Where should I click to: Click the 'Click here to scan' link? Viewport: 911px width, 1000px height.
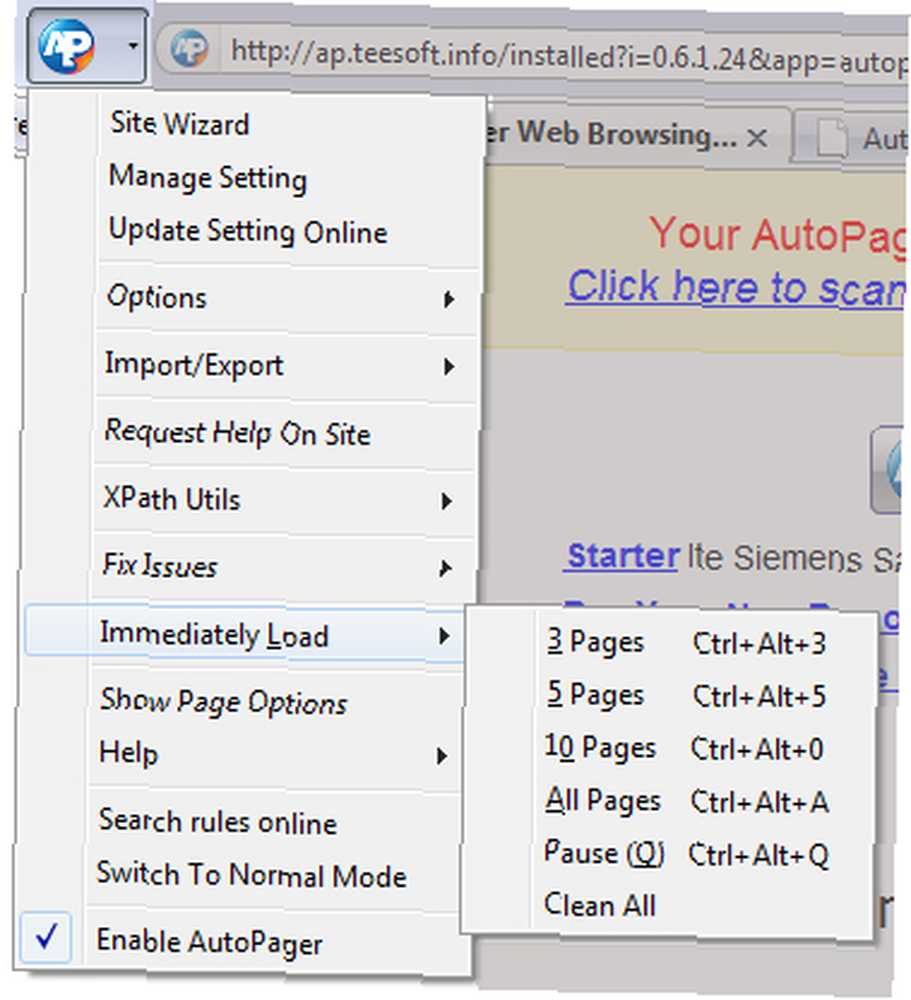[x=737, y=287]
